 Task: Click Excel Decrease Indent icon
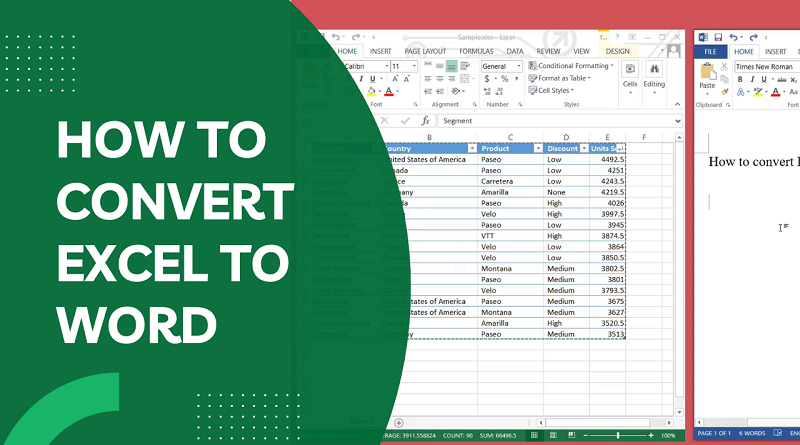tap(428, 91)
